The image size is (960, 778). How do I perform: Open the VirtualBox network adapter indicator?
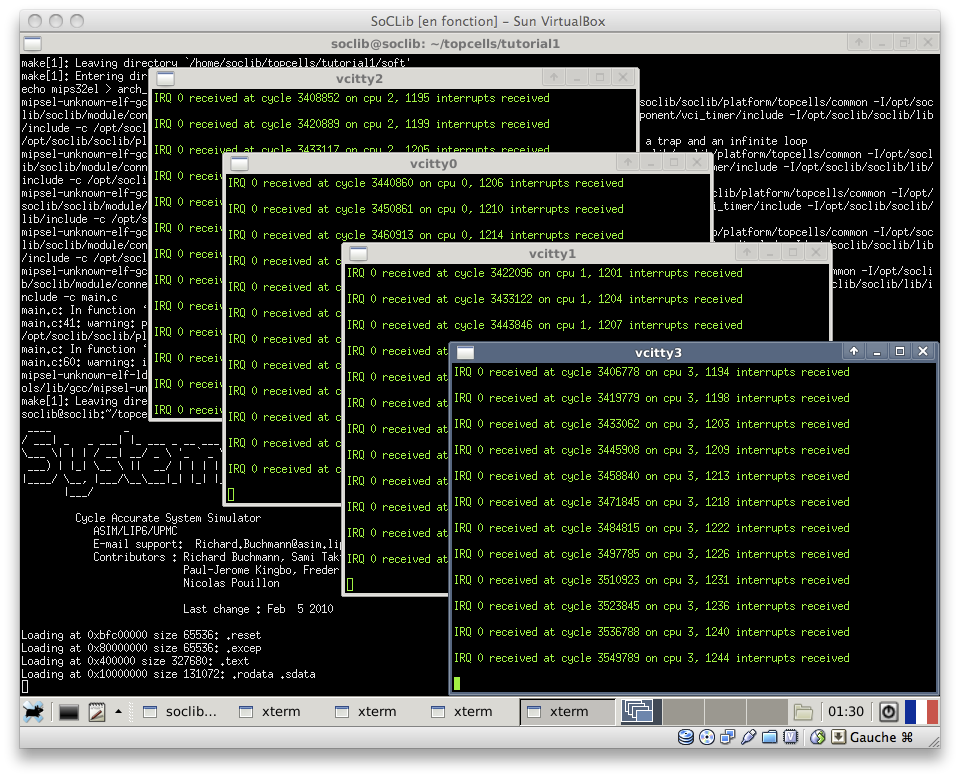(727, 738)
